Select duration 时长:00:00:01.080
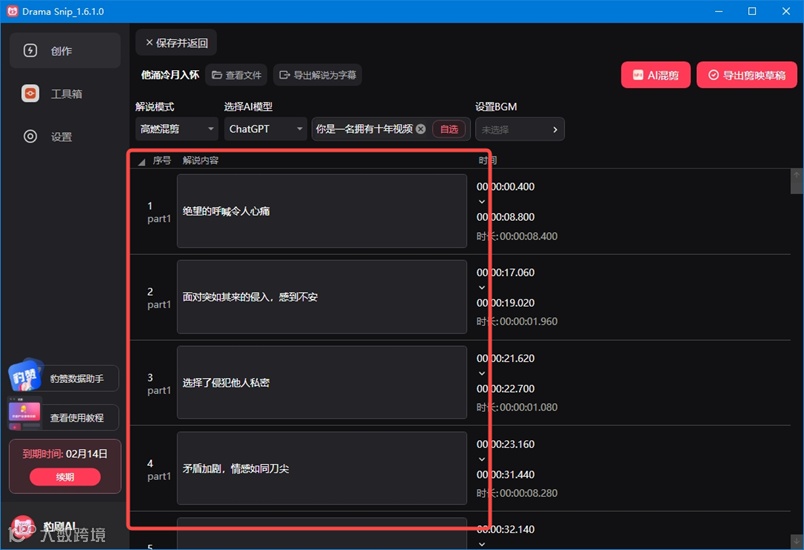This screenshot has width=804, height=550. point(517,407)
